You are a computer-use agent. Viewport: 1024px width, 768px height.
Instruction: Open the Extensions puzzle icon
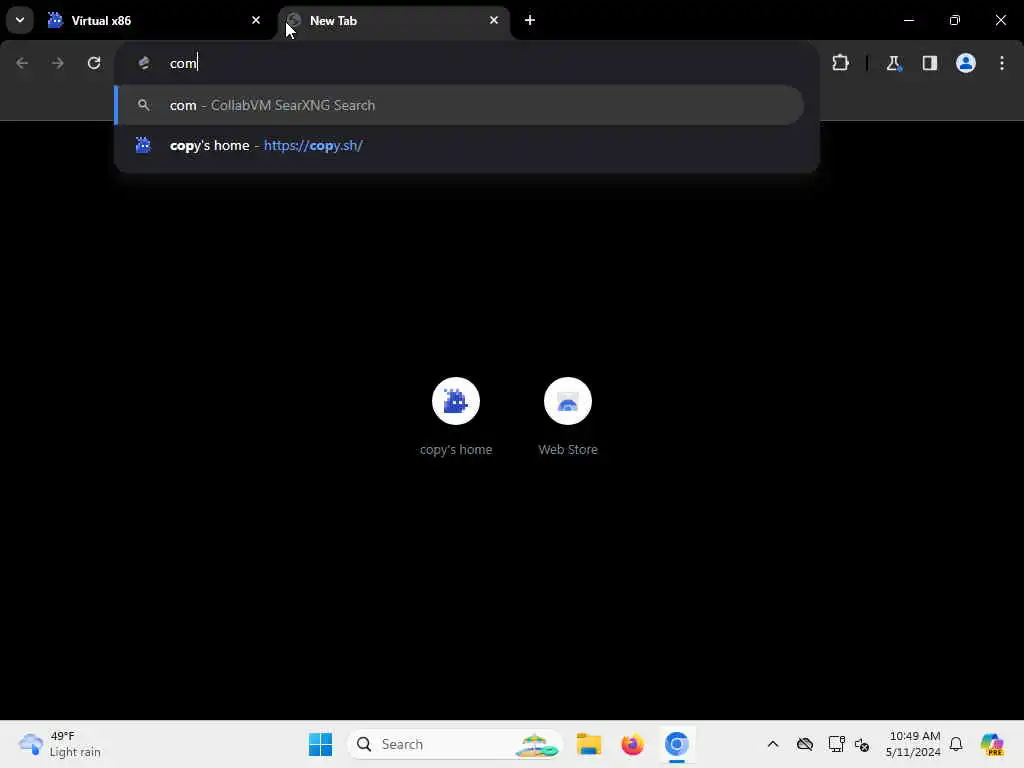point(840,63)
